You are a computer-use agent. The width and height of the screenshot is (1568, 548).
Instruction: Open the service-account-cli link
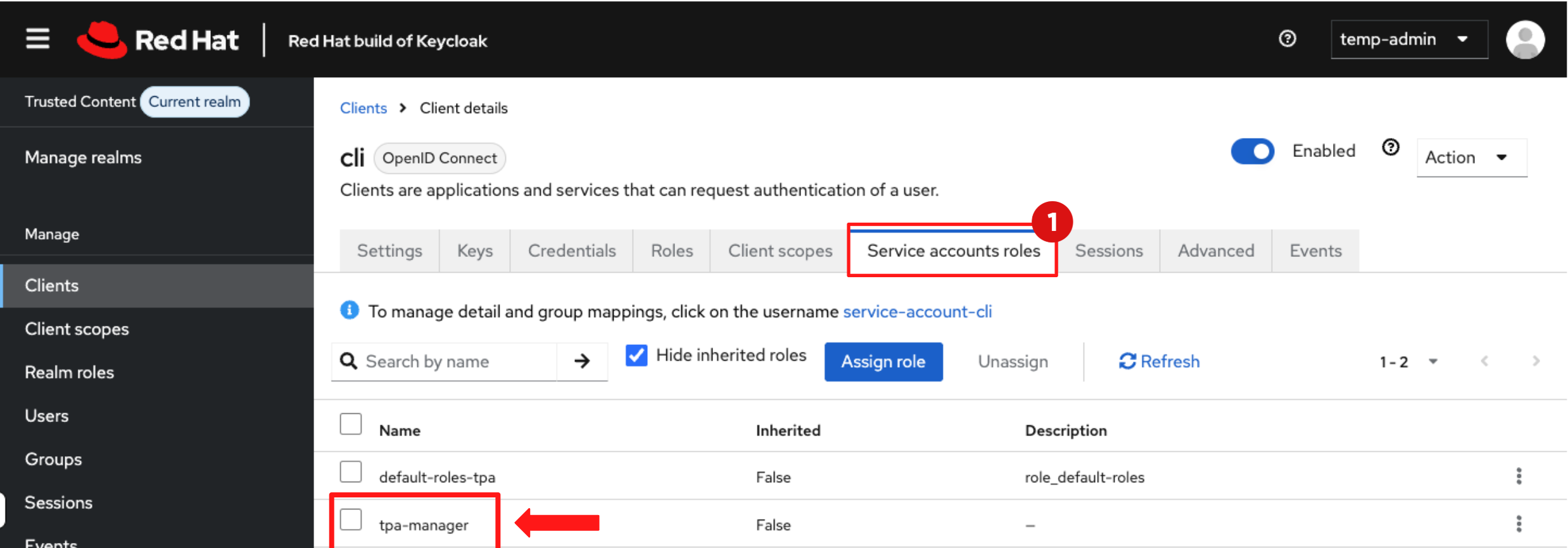click(917, 311)
